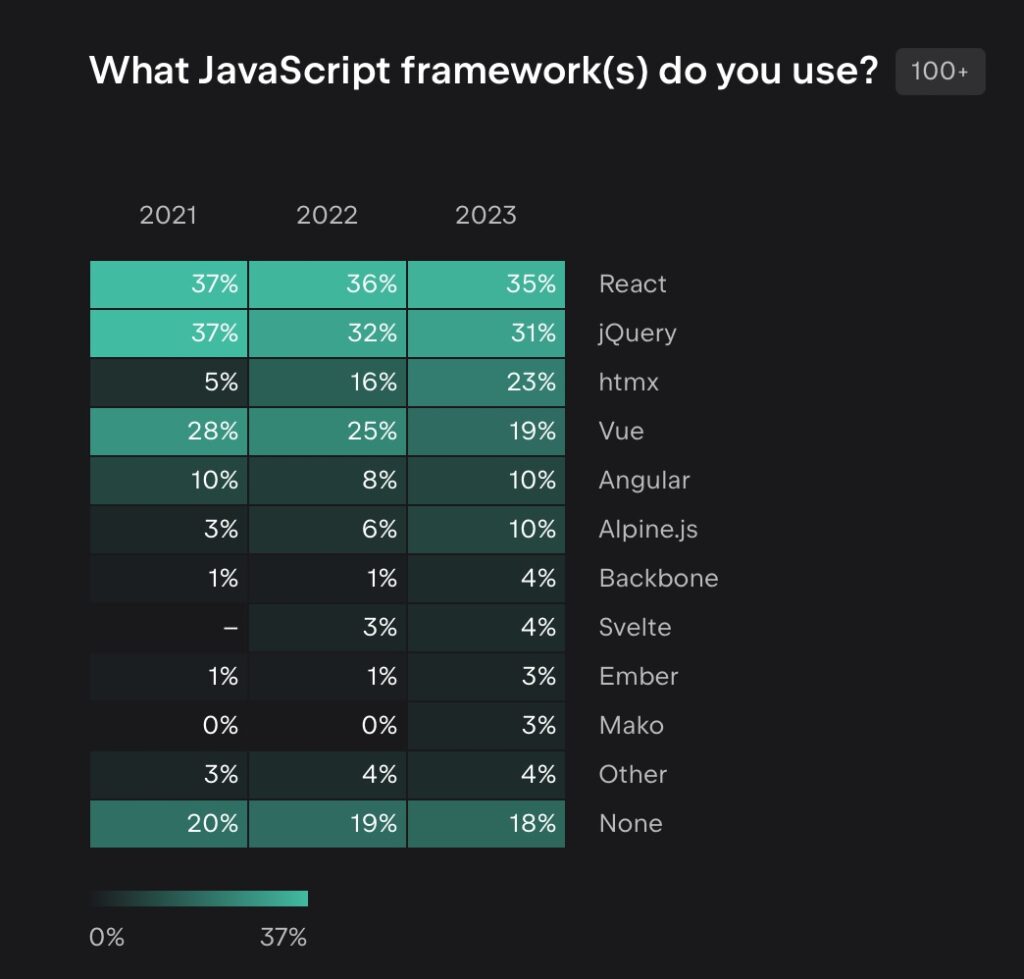Pick the Other row's 4% value for 2022

coord(327,774)
